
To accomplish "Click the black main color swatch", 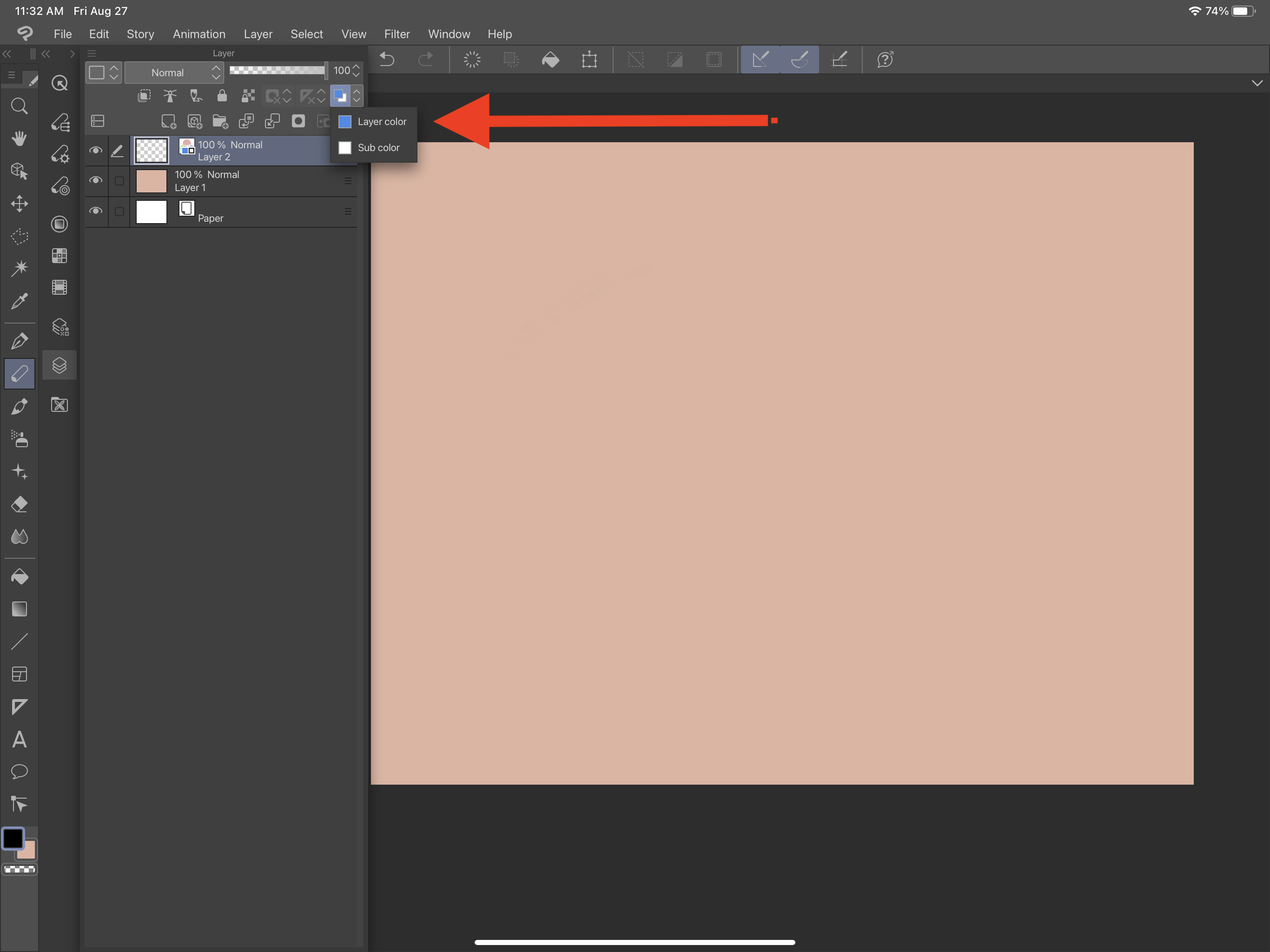I will 13,839.
